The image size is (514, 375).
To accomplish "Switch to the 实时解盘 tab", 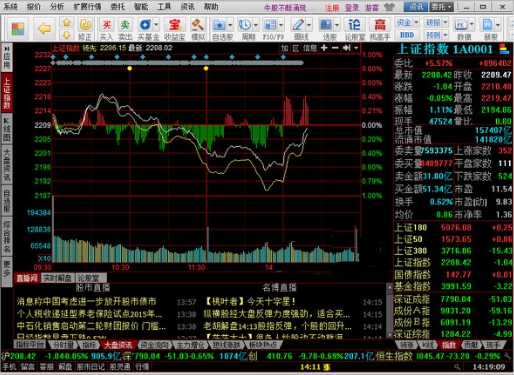I will (58, 278).
